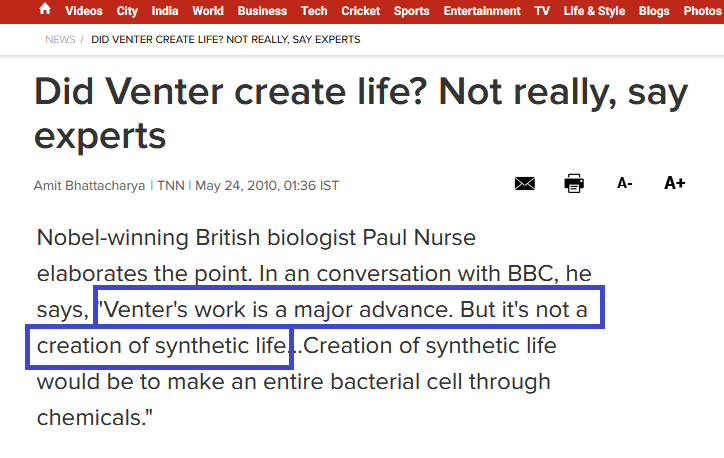Open the TV section

point(542,11)
